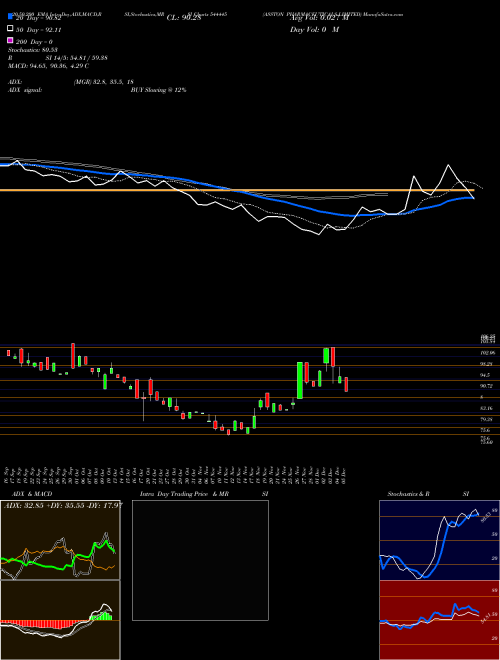Click the blue 20 Day EMA legend swatch
The height and width of the screenshot is (660, 500).
pos(11,17)
